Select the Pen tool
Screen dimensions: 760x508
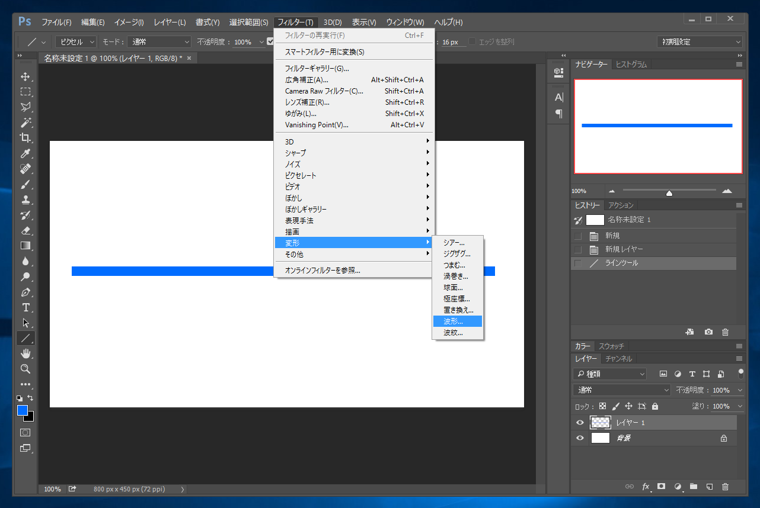click(x=26, y=292)
